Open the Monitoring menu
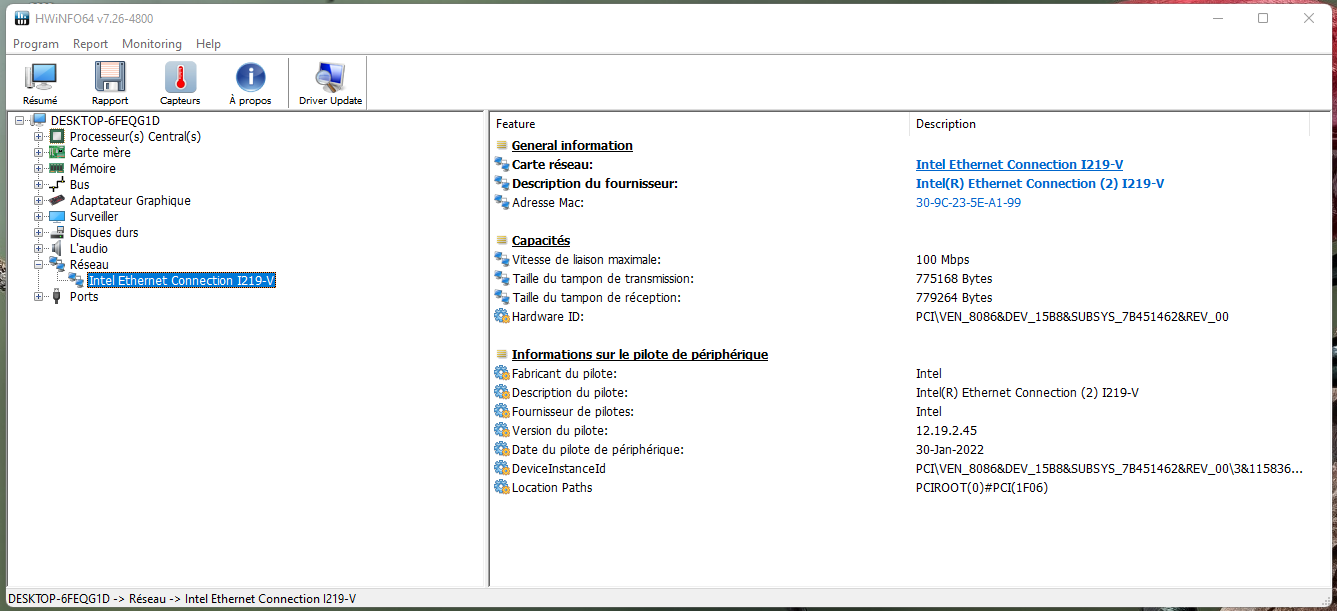Viewport: 1337px width, 611px height. (152, 44)
